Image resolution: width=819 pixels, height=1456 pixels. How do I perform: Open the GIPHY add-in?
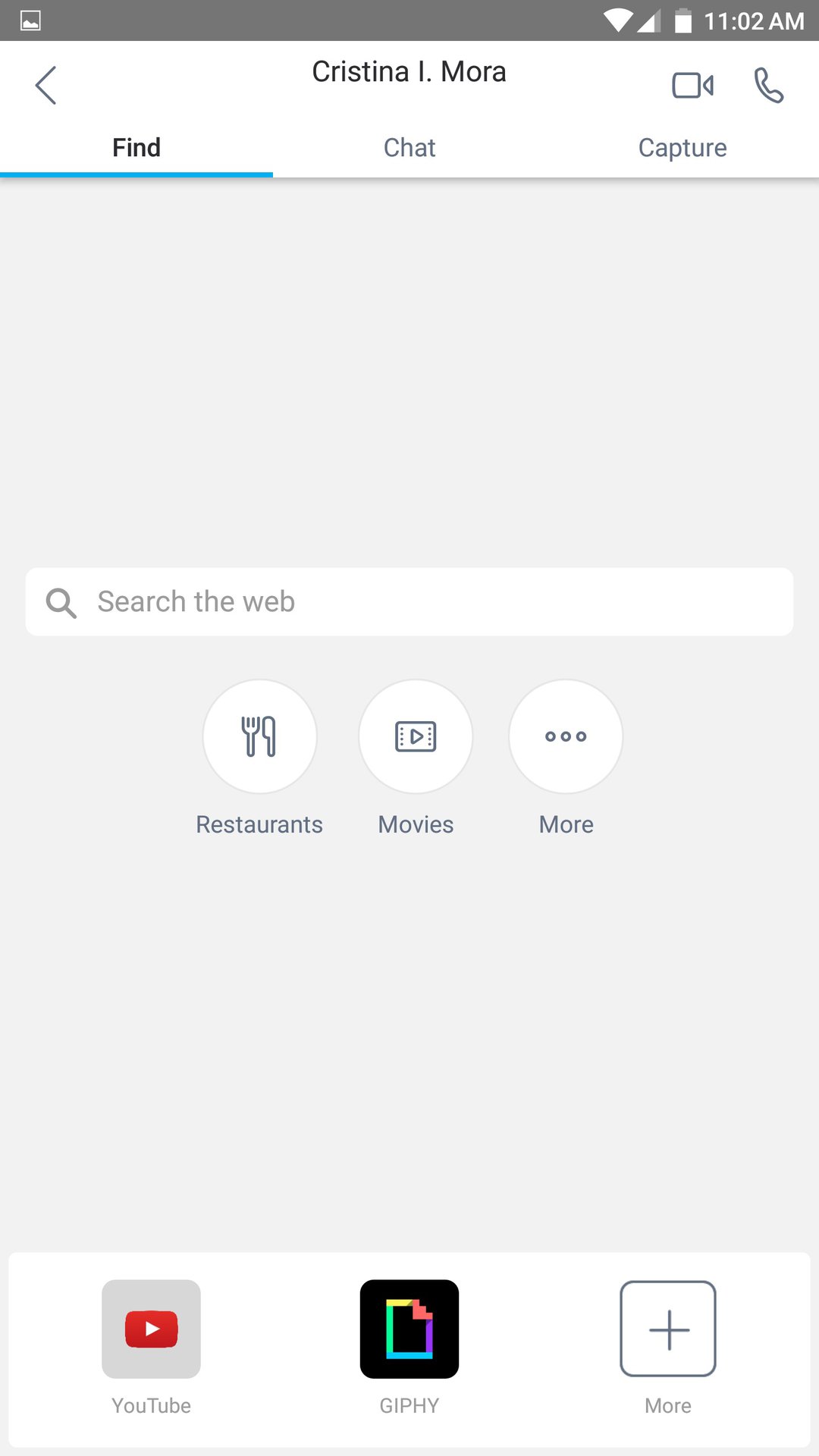[409, 1329]
